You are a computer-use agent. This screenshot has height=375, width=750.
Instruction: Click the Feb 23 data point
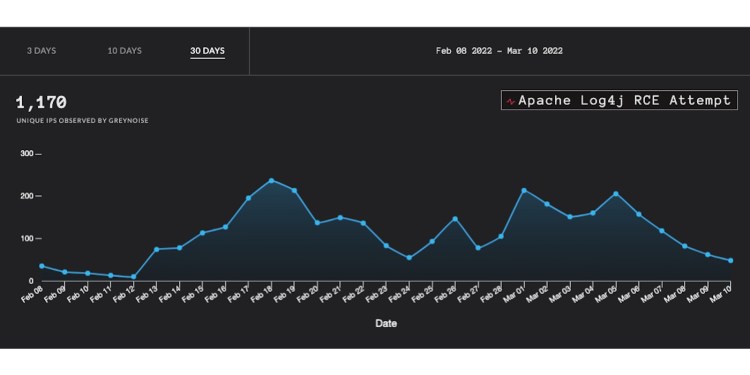(386, 246)
